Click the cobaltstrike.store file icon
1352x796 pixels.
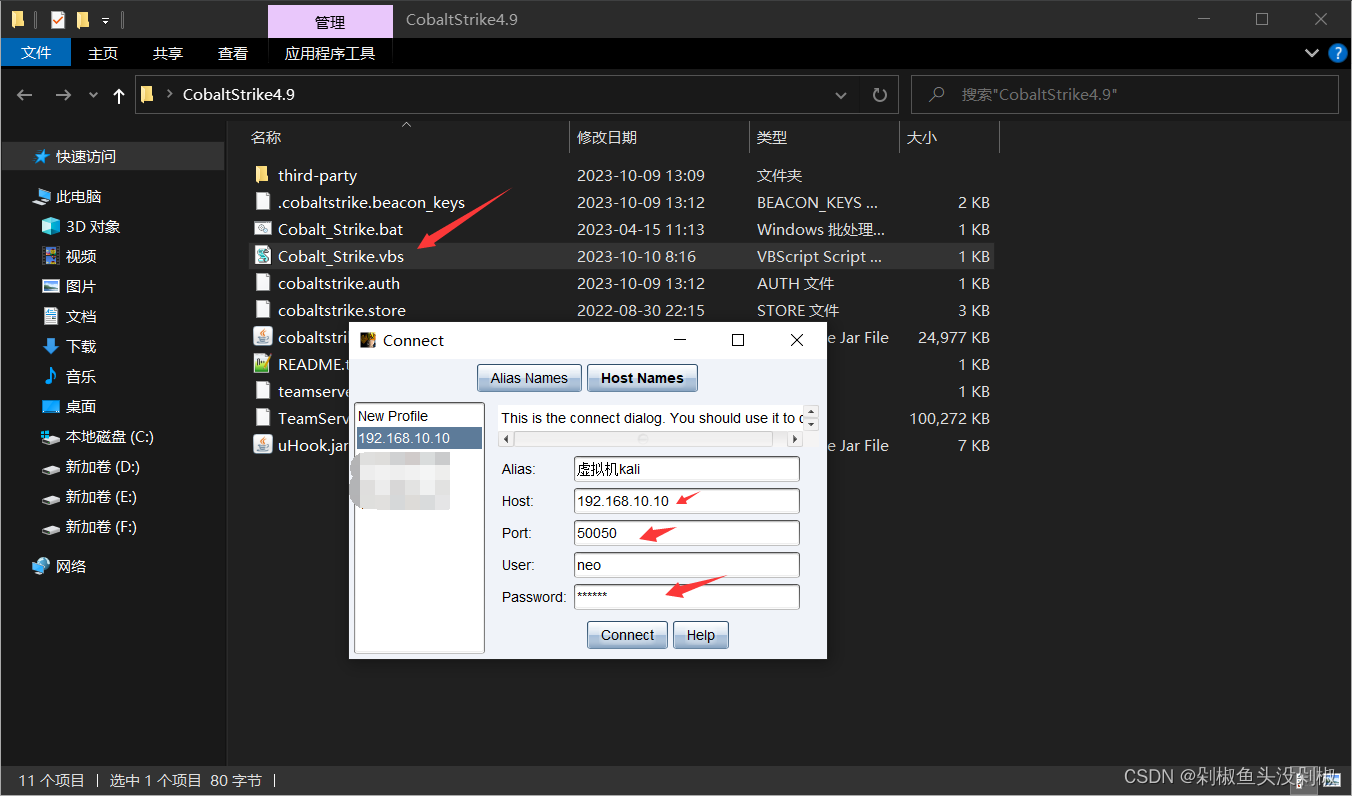pos(262,310)
